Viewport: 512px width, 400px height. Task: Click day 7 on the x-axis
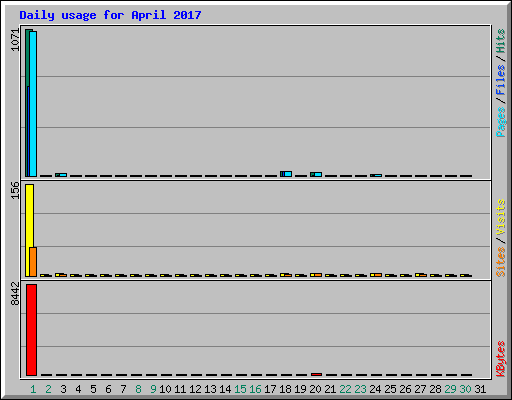(123, 389)
